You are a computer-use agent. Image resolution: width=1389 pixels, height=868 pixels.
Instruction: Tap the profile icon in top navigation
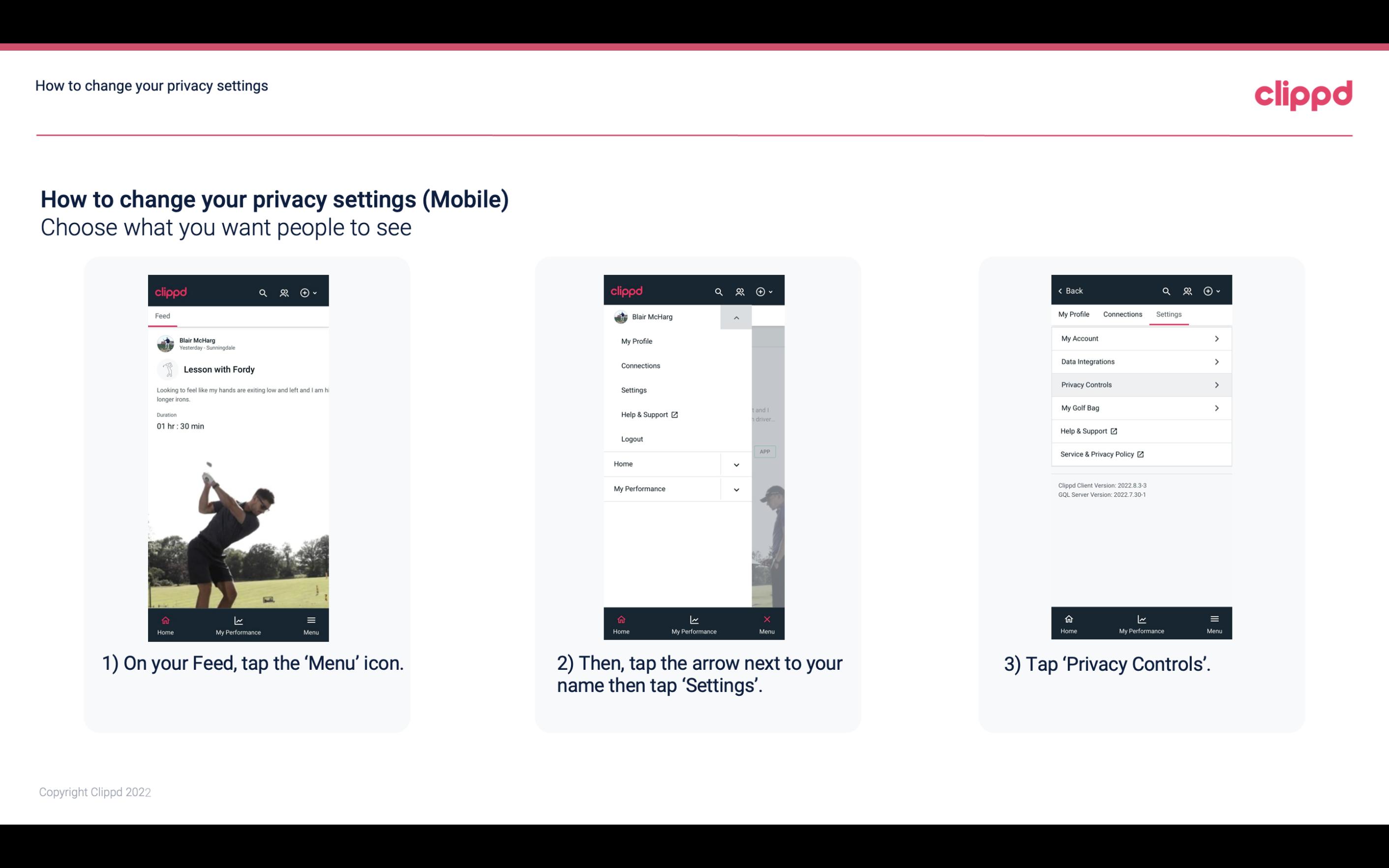point(283,291)
